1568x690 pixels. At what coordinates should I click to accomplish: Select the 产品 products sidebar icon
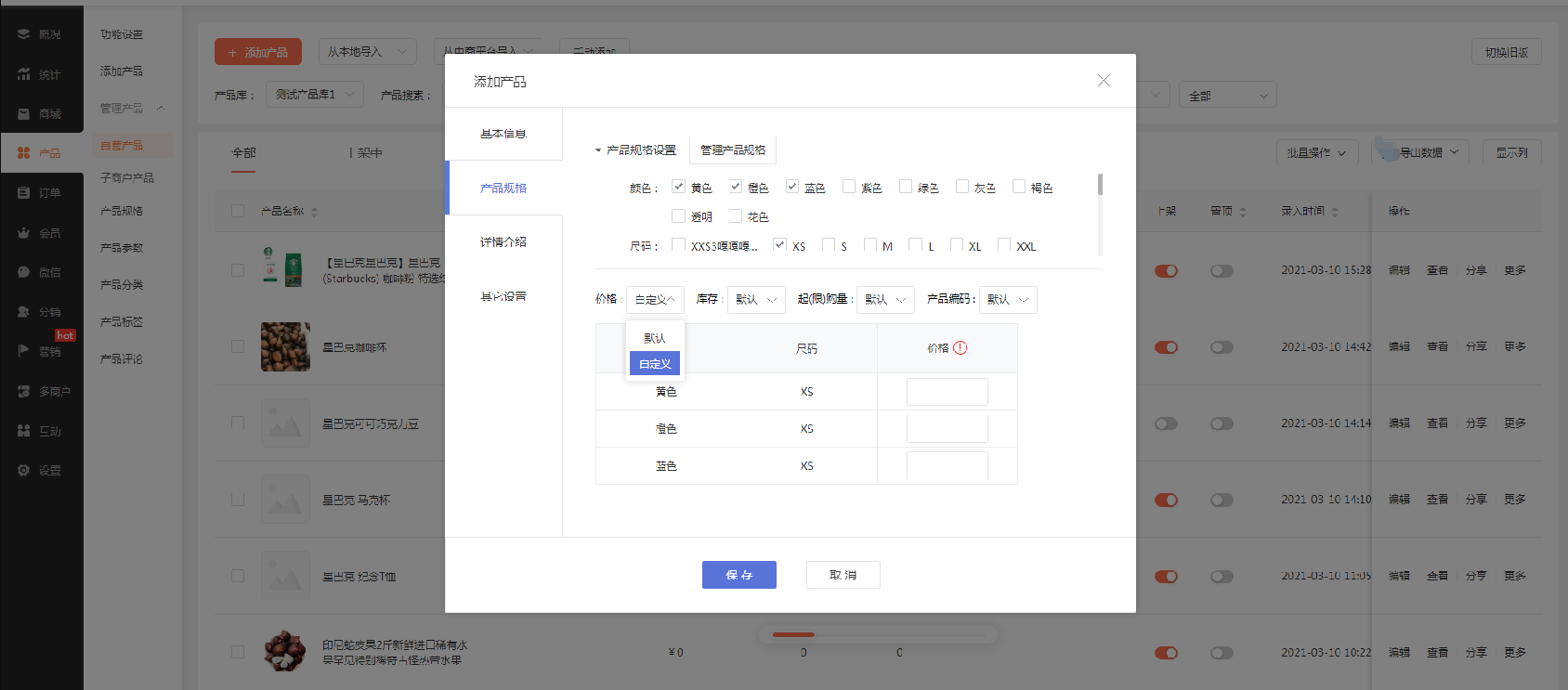(23, 152)
